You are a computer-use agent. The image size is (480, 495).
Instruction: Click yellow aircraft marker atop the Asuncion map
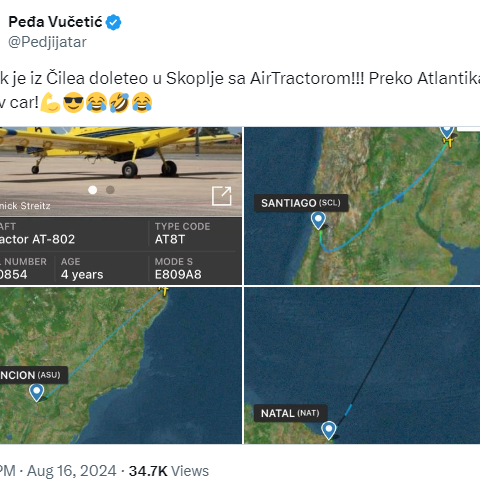(x=164, y=291)
